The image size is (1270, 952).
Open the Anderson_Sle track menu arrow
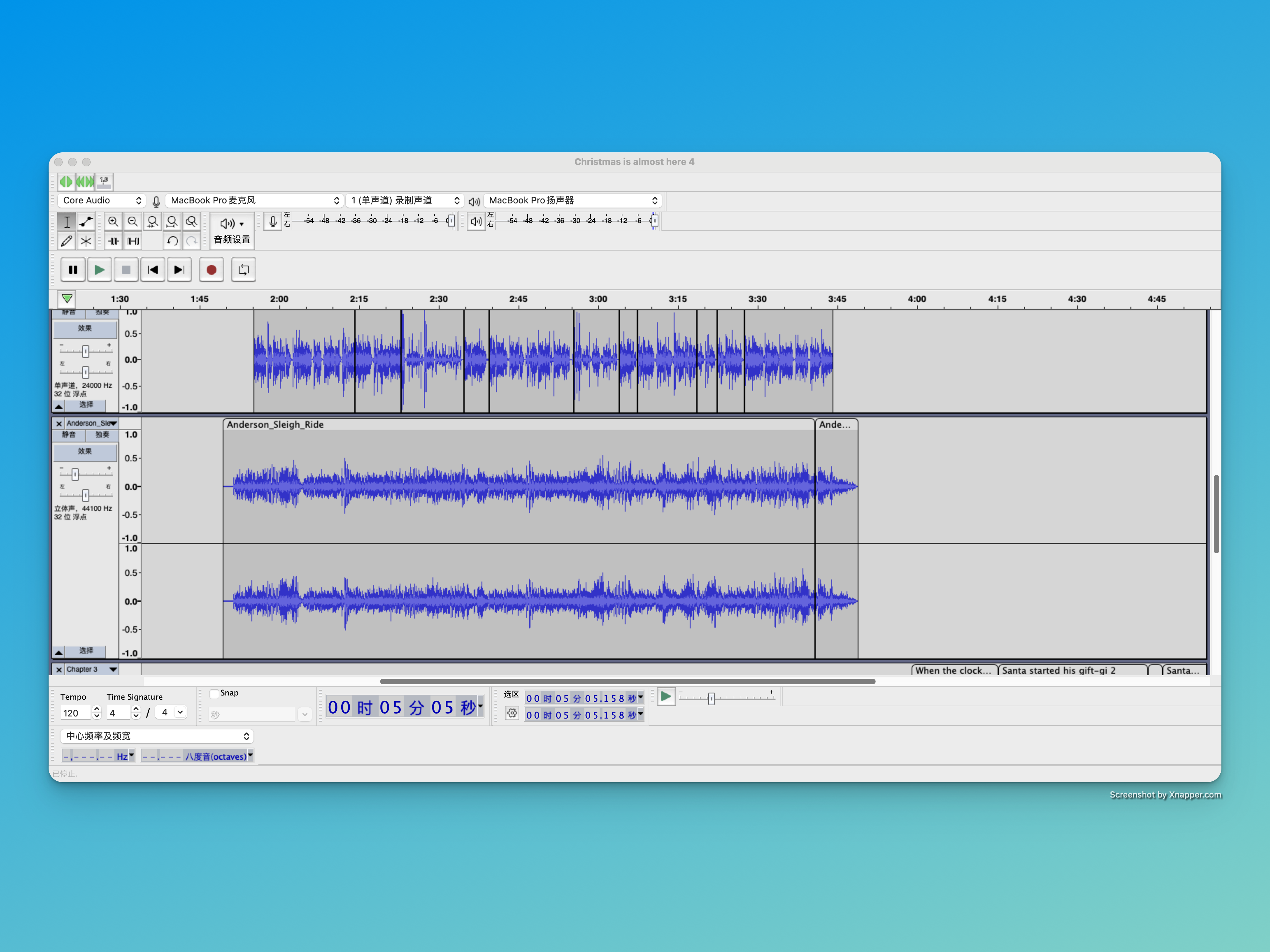[x=113, y=424]
